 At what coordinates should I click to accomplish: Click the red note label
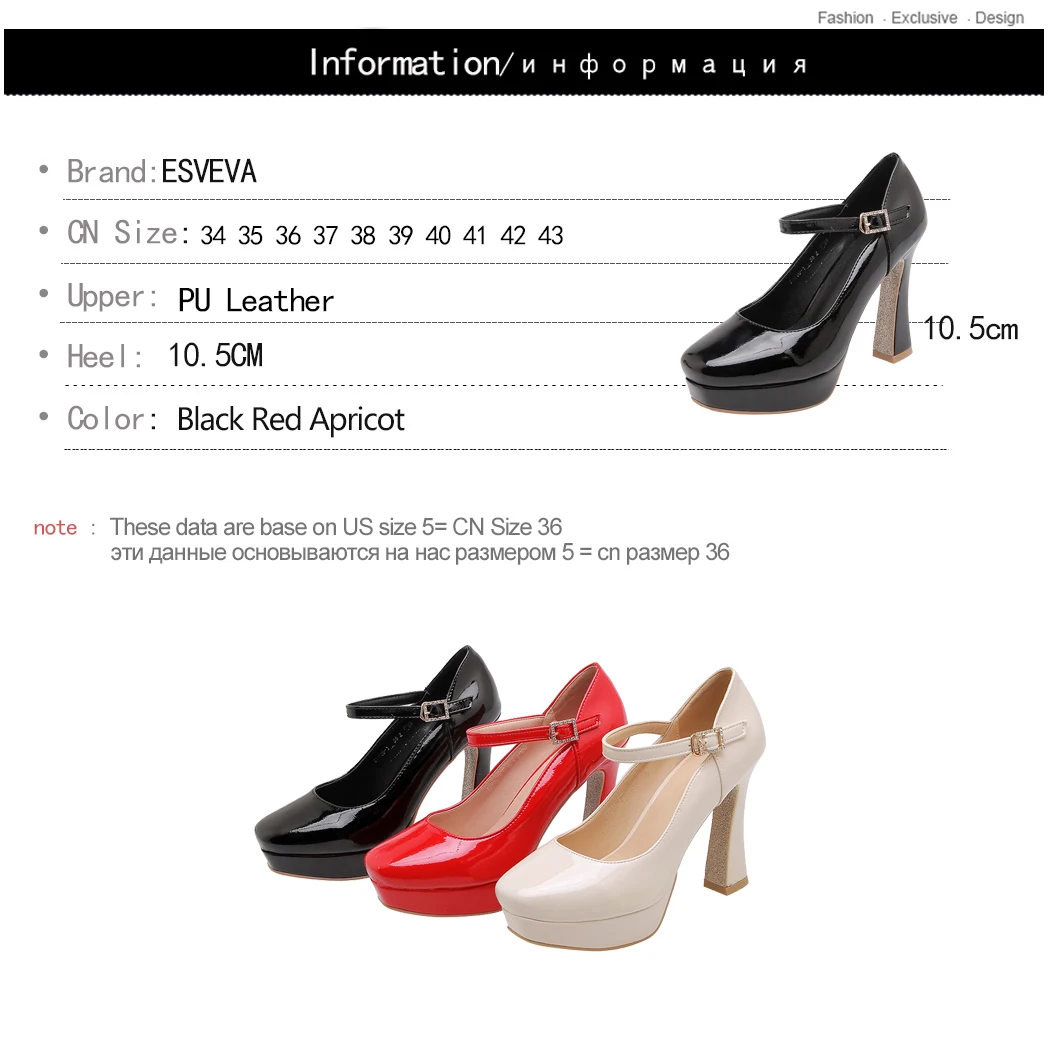(55, 528)
